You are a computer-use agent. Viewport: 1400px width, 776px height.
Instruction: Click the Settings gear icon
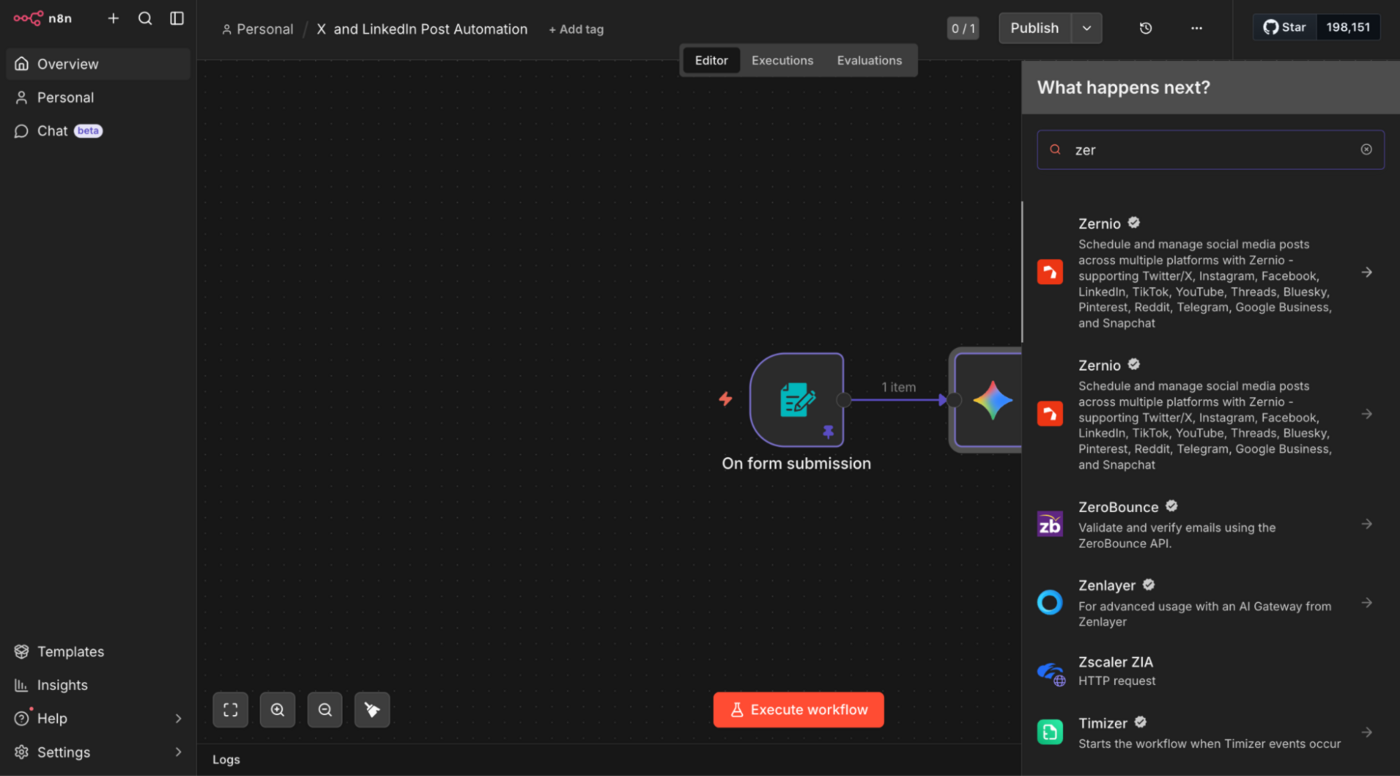[21, 752]
